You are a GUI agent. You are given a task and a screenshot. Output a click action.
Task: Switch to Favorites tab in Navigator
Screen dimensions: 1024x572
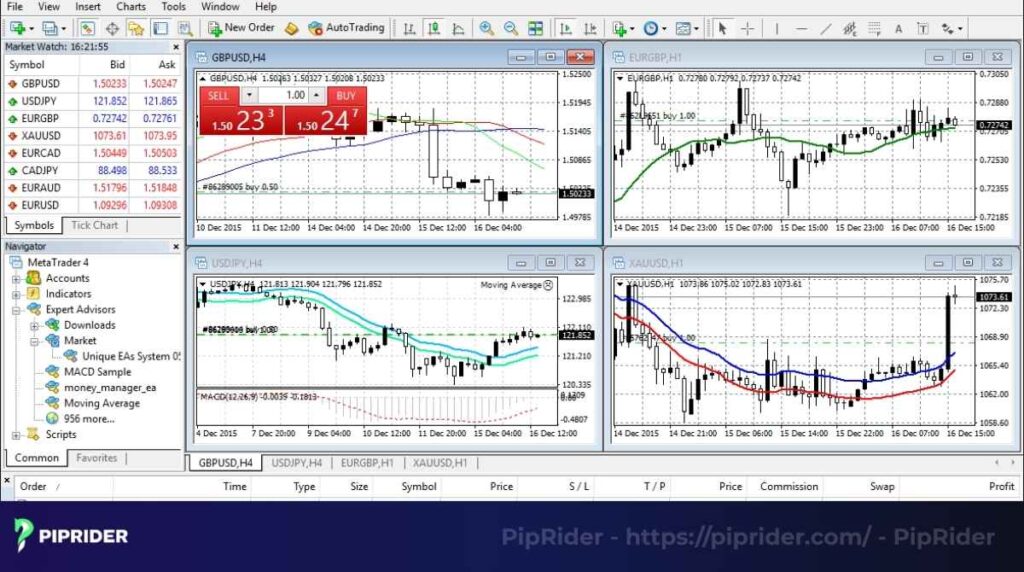[97, 458]
